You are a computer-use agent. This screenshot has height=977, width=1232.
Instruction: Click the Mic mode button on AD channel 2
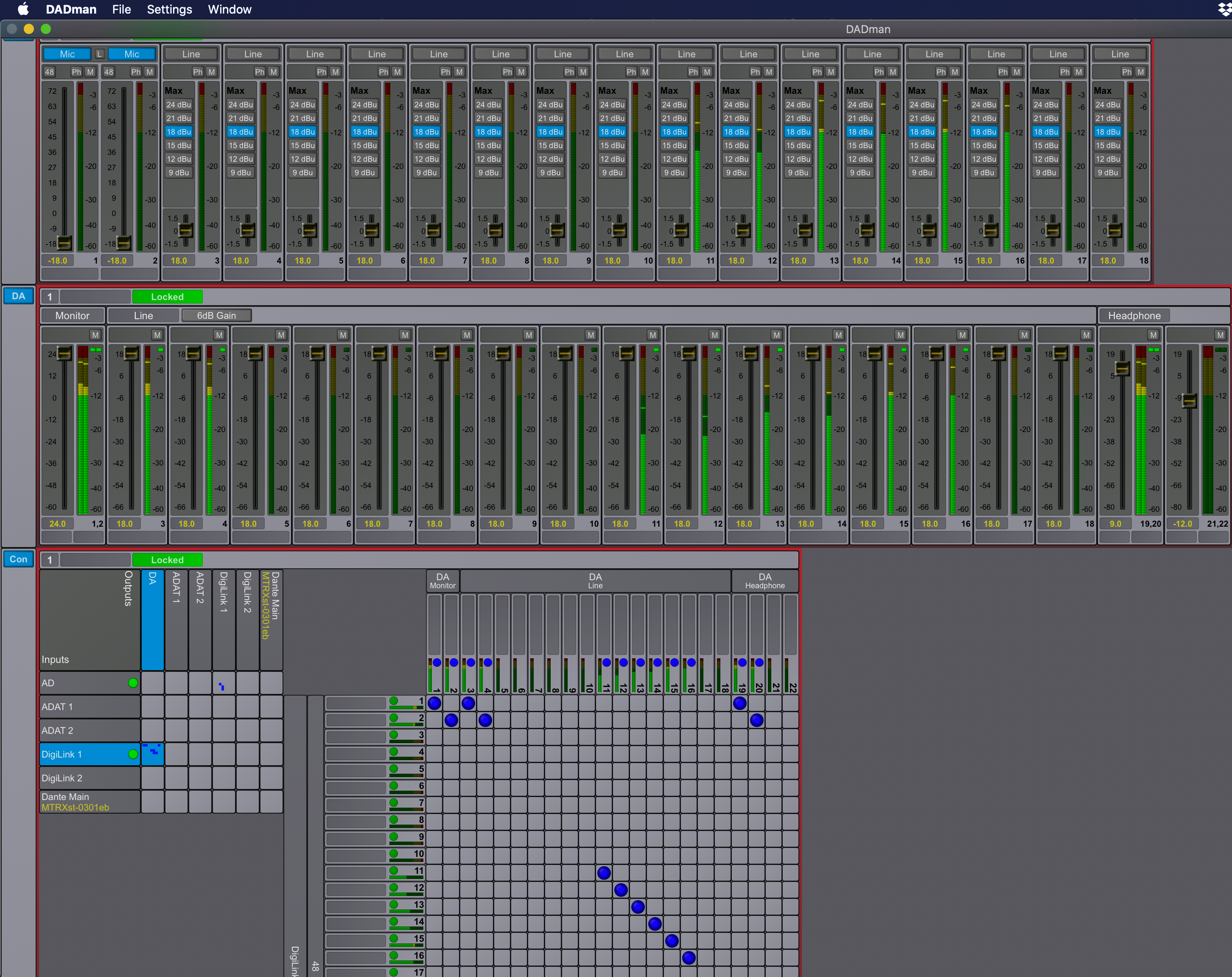coord(132,54)
